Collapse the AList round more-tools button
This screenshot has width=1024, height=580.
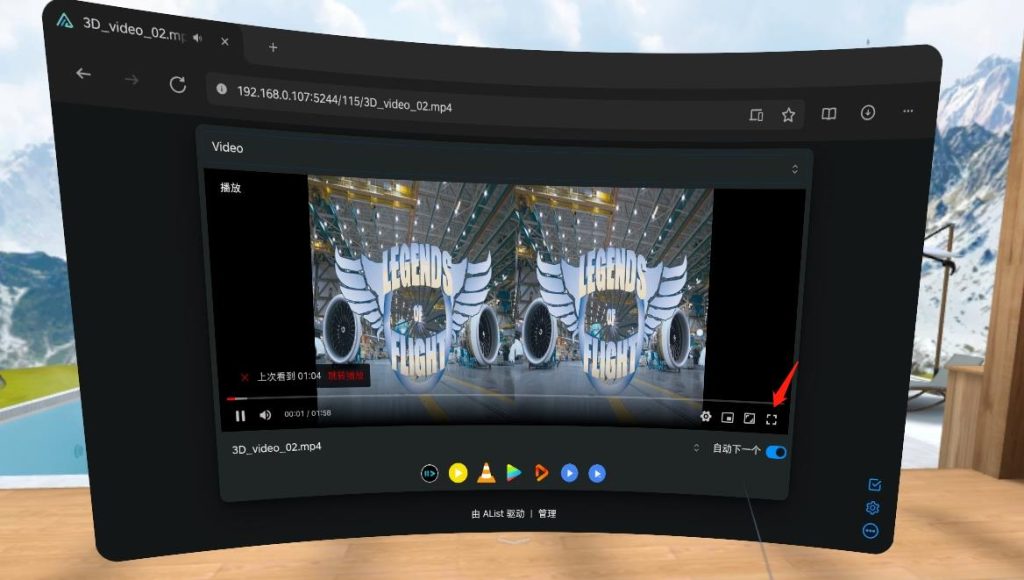[x=871, y=530]
